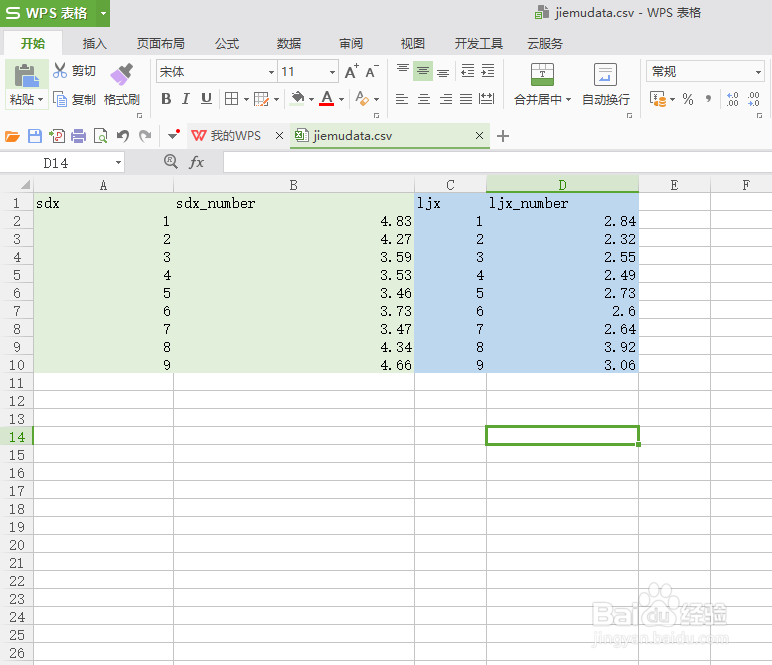Open the font name 宋体 dropdown
This screenshot has height=665, width=772.
tap(271, 72)
